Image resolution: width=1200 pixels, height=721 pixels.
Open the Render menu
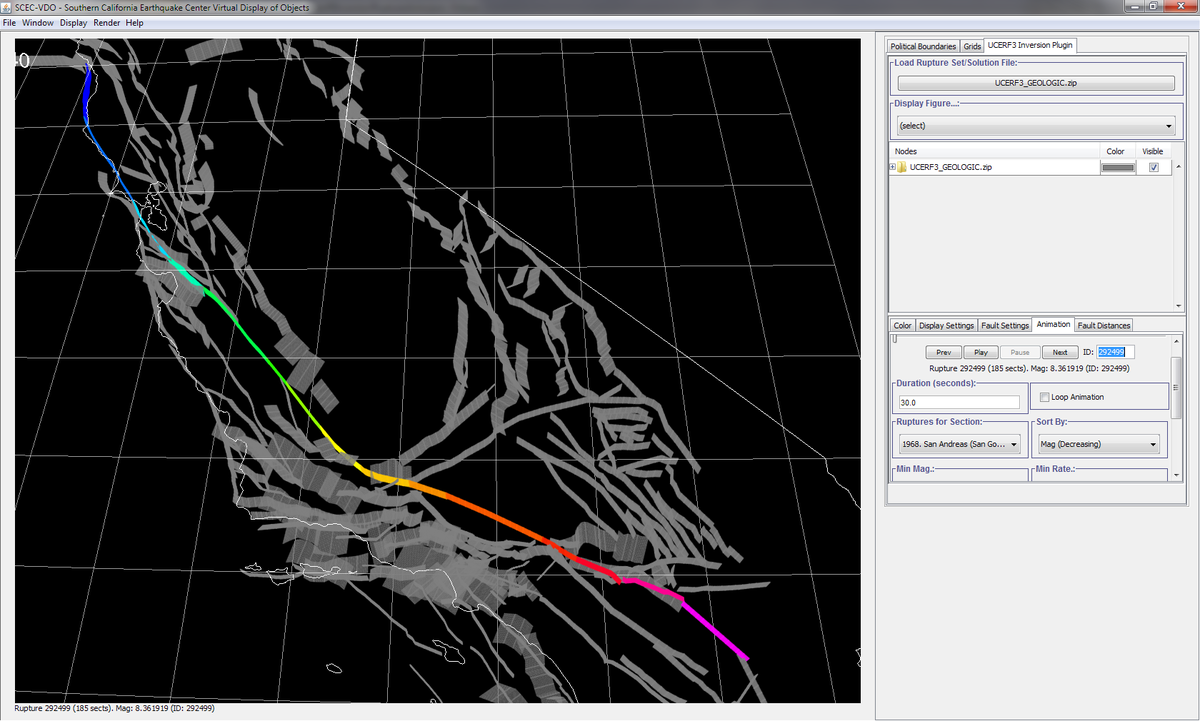coord(107,22)
